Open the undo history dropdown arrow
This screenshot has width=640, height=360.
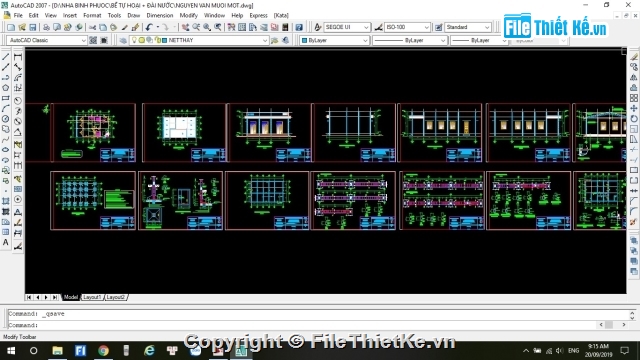pos(158,27)
